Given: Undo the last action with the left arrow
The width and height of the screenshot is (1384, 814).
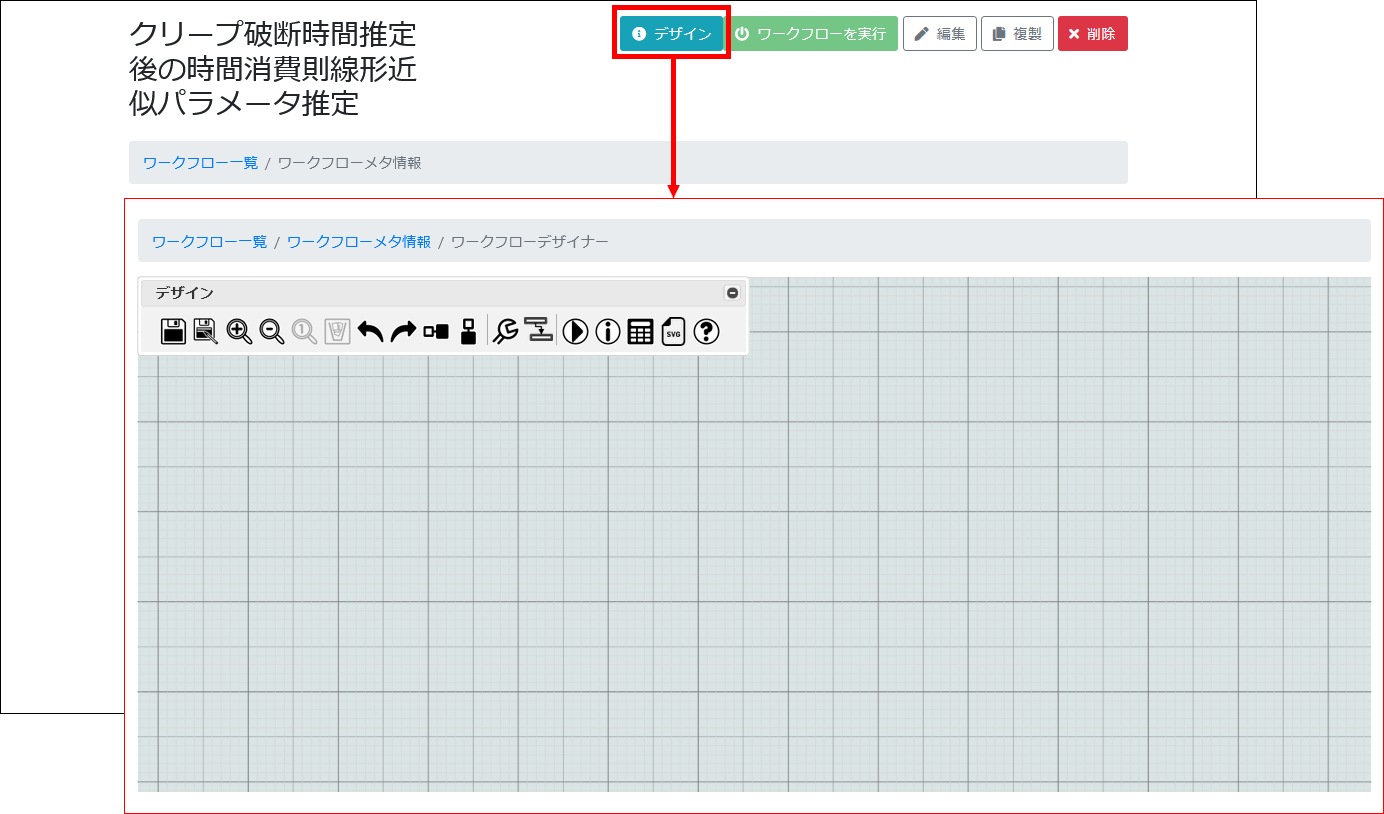Looking at the screenshot, I should point(370,331).
